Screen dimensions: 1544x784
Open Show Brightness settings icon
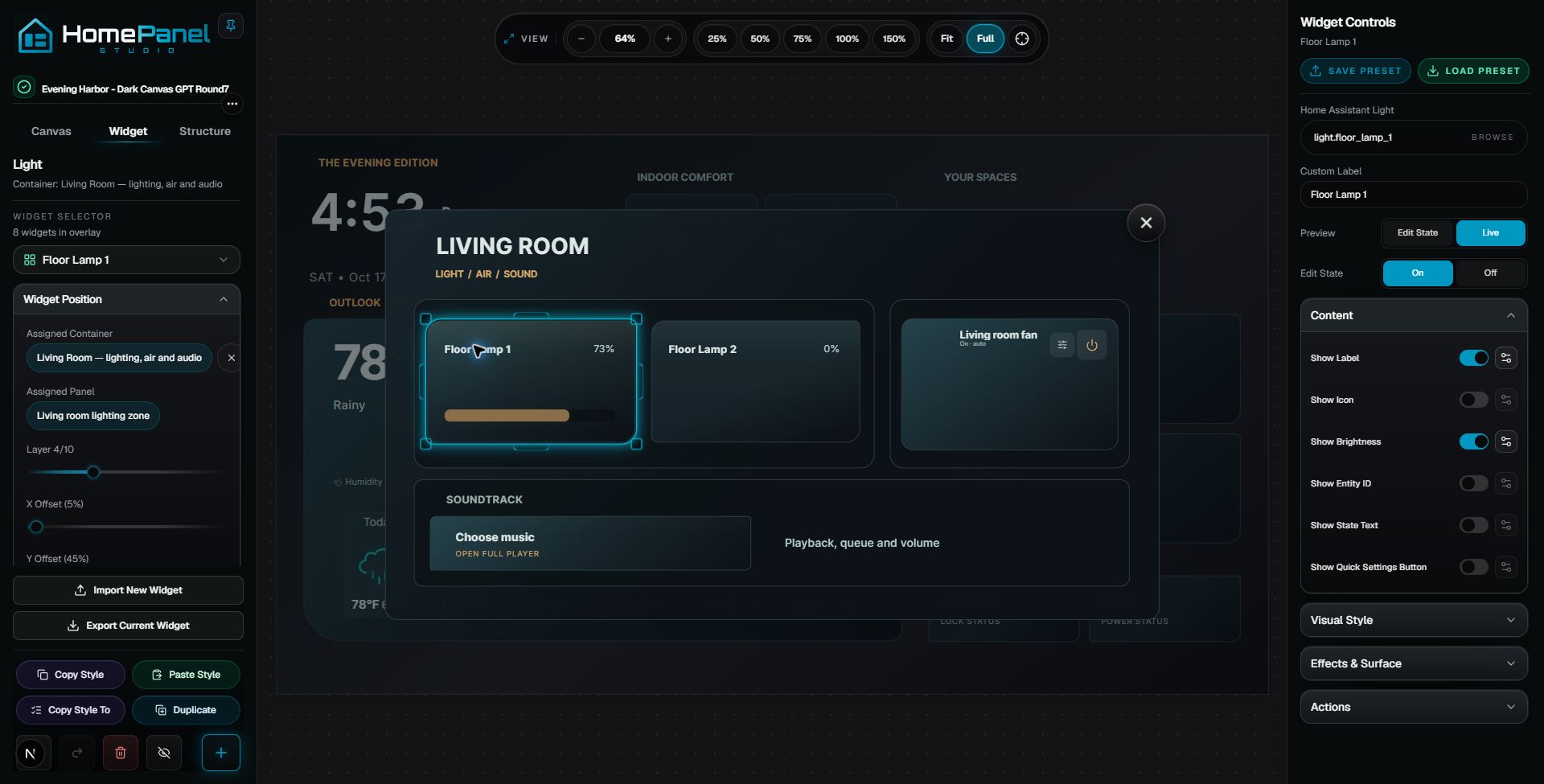1506,441
